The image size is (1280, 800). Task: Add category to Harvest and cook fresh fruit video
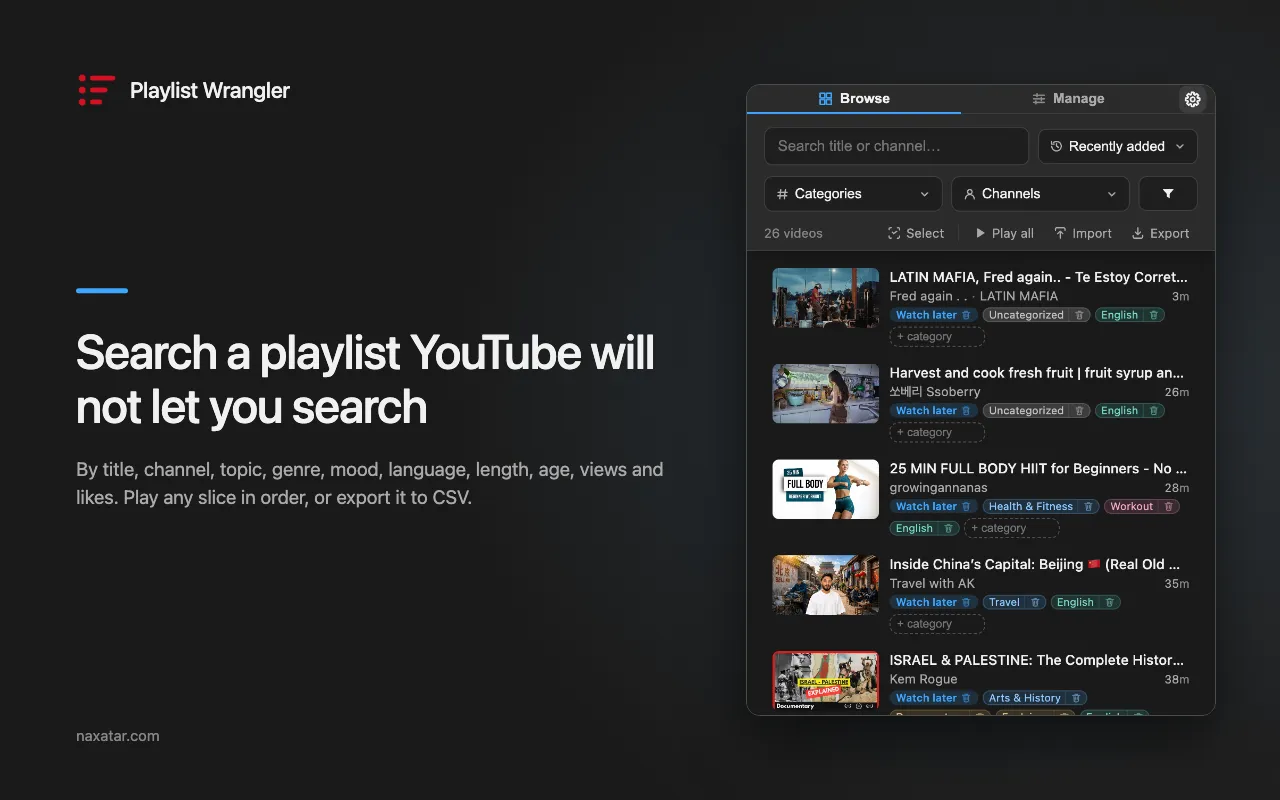click(x=937, y=433)
